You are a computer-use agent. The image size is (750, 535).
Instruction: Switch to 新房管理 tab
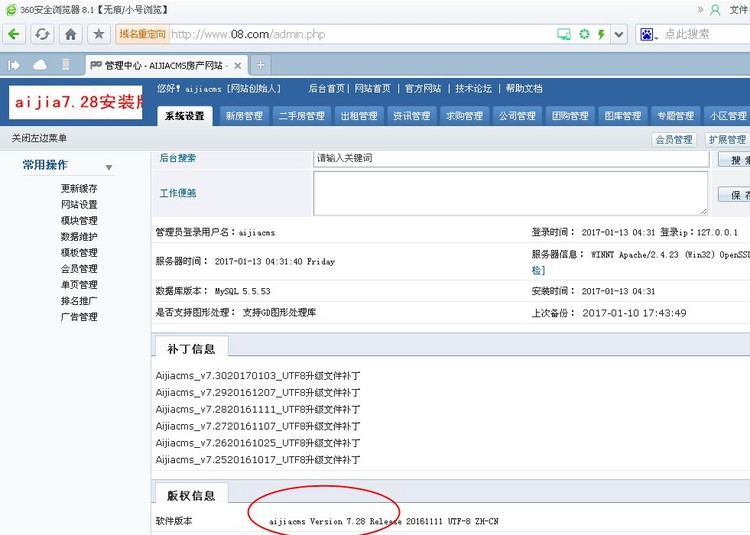[244, 116]
